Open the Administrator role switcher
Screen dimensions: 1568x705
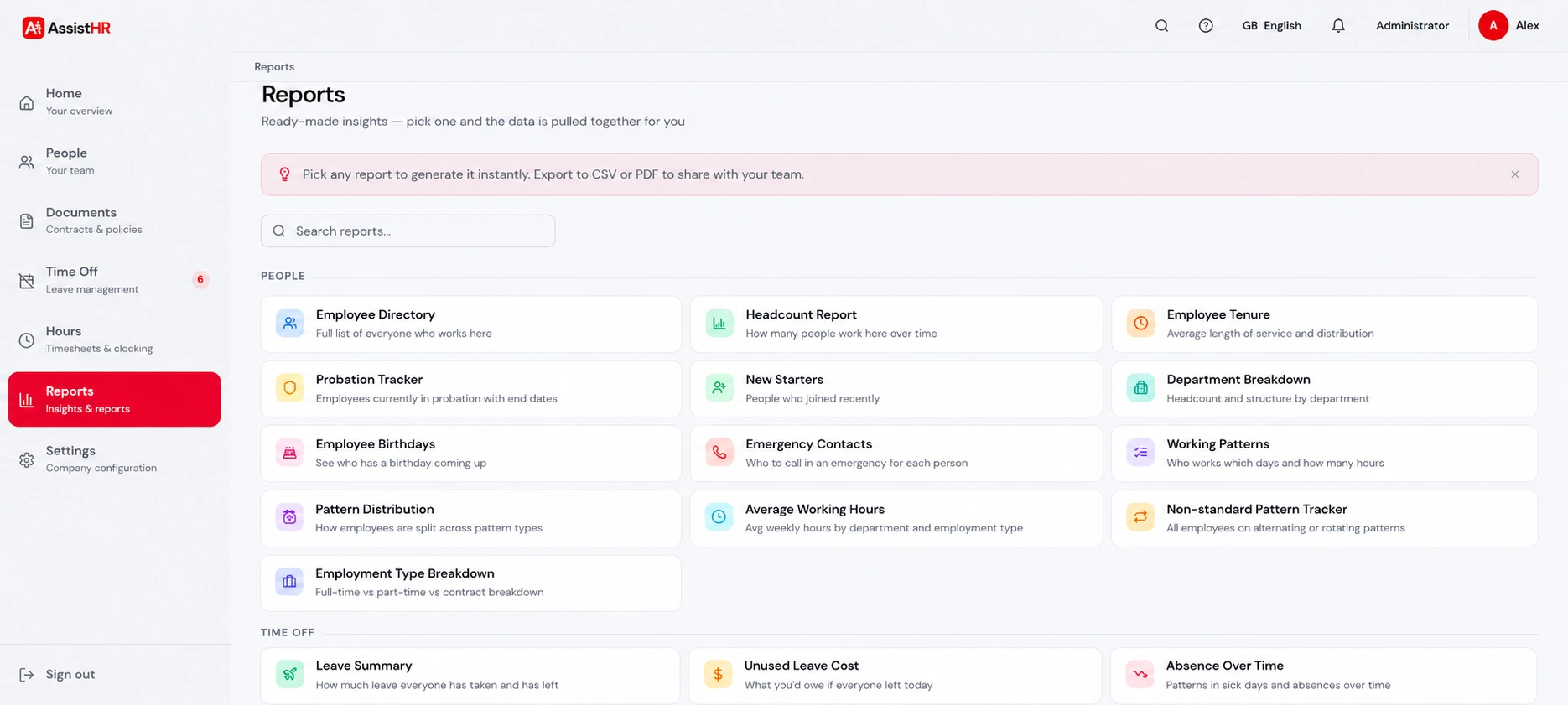(x=1412, y=26)
